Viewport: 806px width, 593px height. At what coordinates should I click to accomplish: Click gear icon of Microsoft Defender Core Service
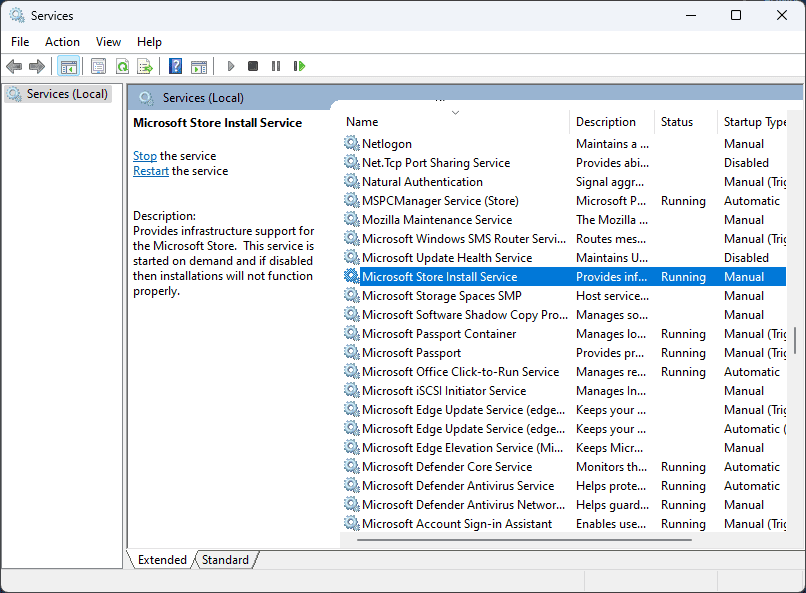point(351,467)
